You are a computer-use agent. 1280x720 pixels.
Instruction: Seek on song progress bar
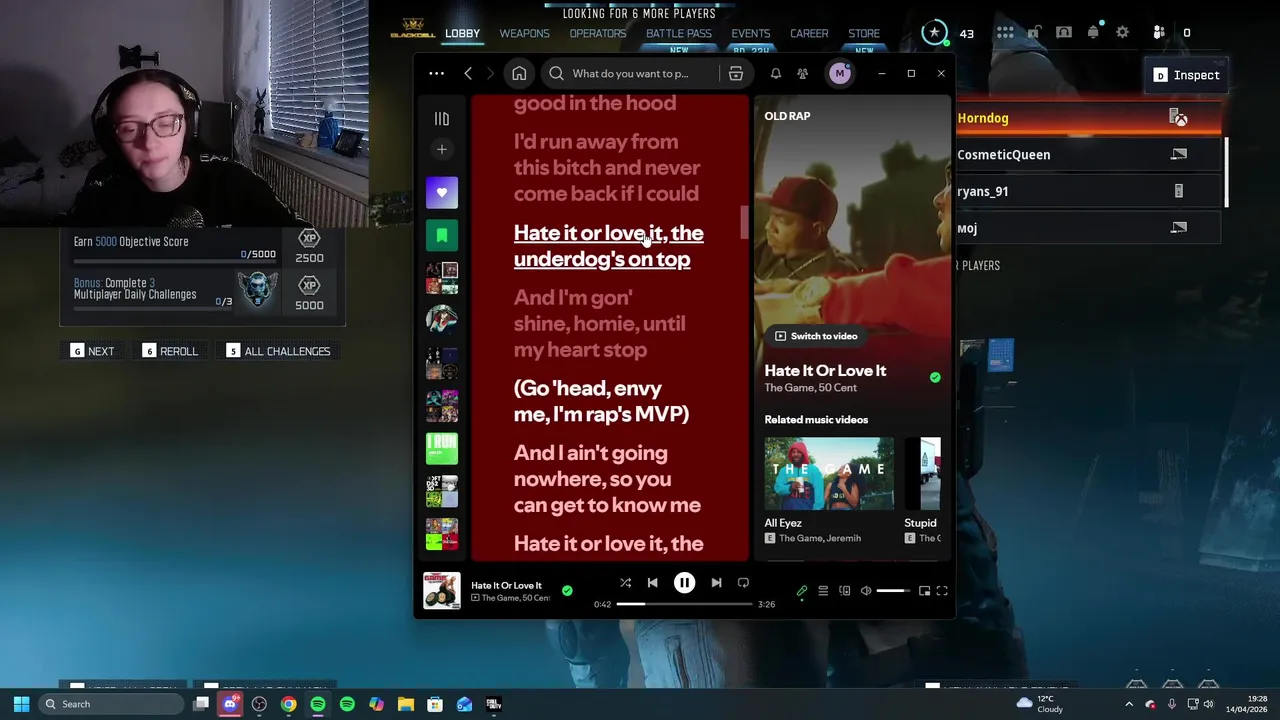pyautogui.click(x=683, y=604)
